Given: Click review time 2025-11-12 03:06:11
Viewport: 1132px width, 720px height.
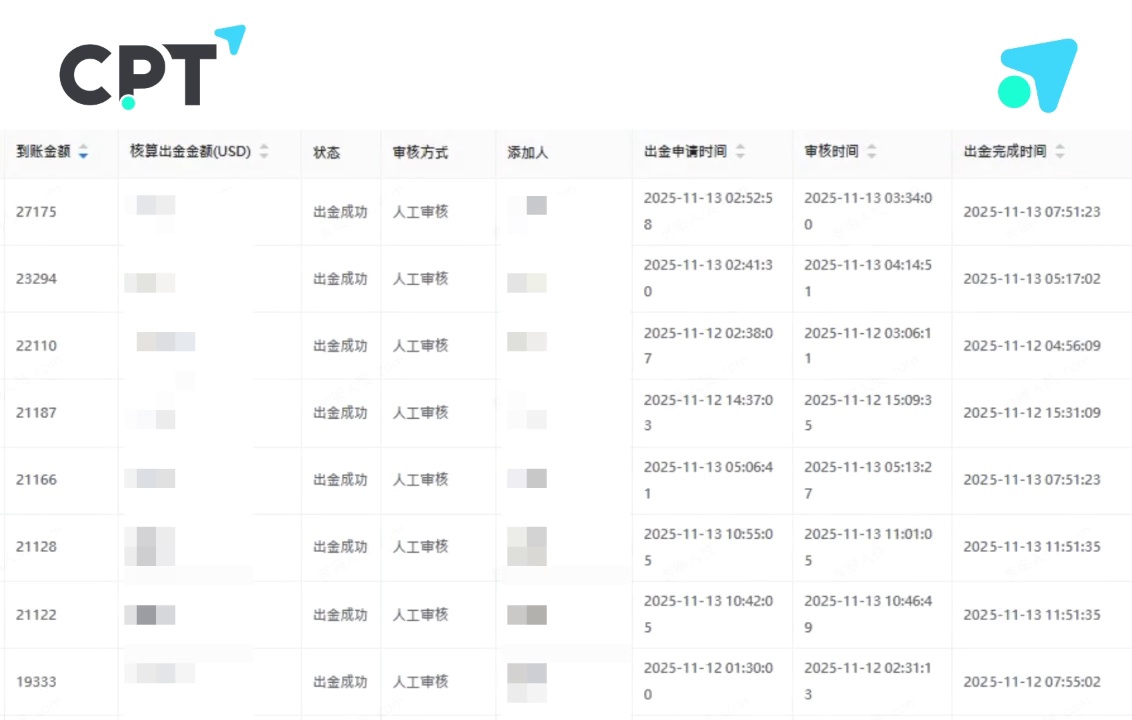Looking at the screenshot, I should click(x=868, y=345).
